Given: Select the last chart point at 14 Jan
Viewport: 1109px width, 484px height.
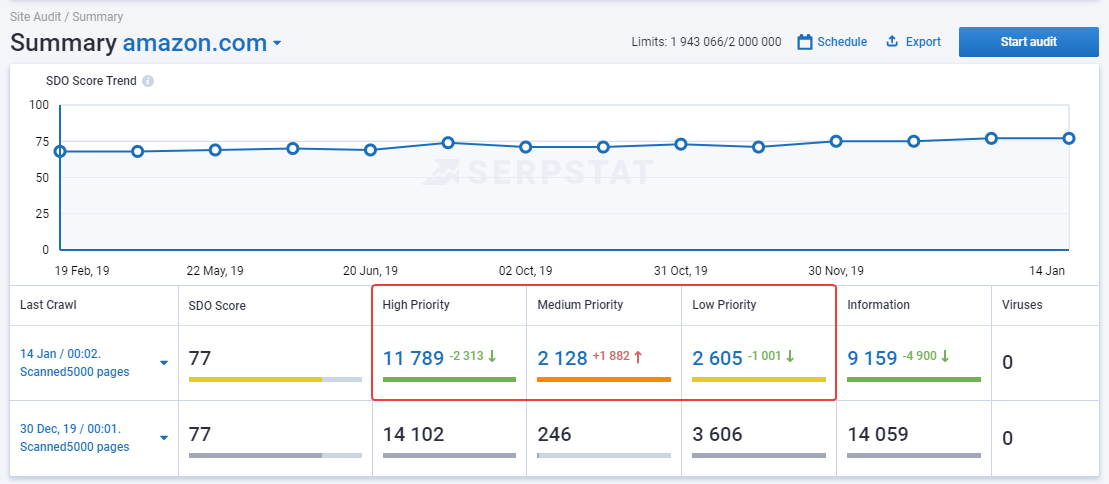Looking at the screenshot, I should [1069, 138].
